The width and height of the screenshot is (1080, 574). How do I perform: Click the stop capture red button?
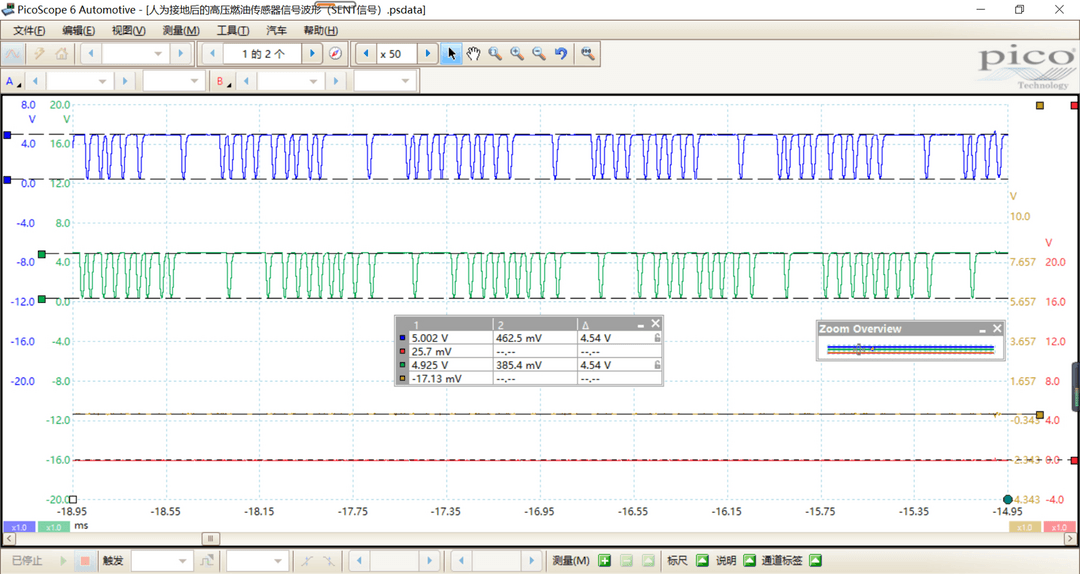[x=85, y=561]
